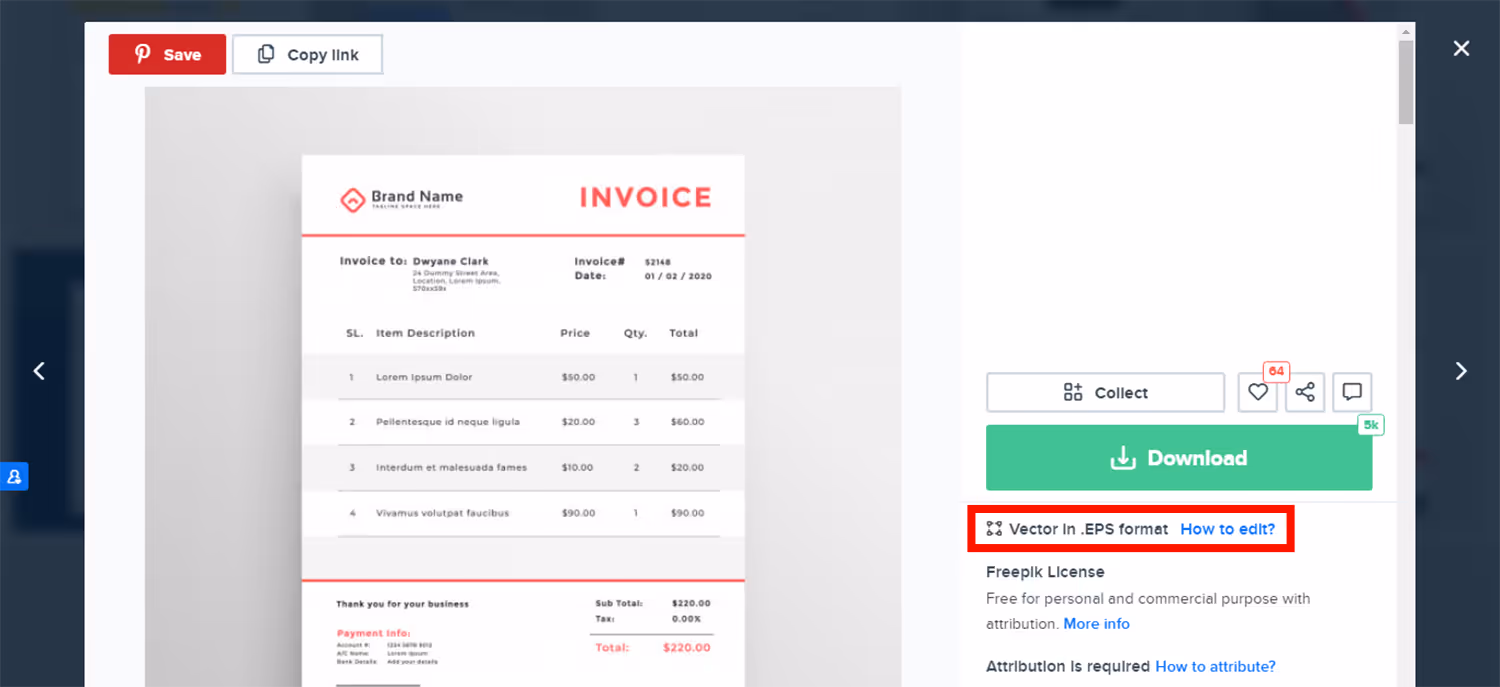Click the 5k downloads badge

[x=1369, y=424]
